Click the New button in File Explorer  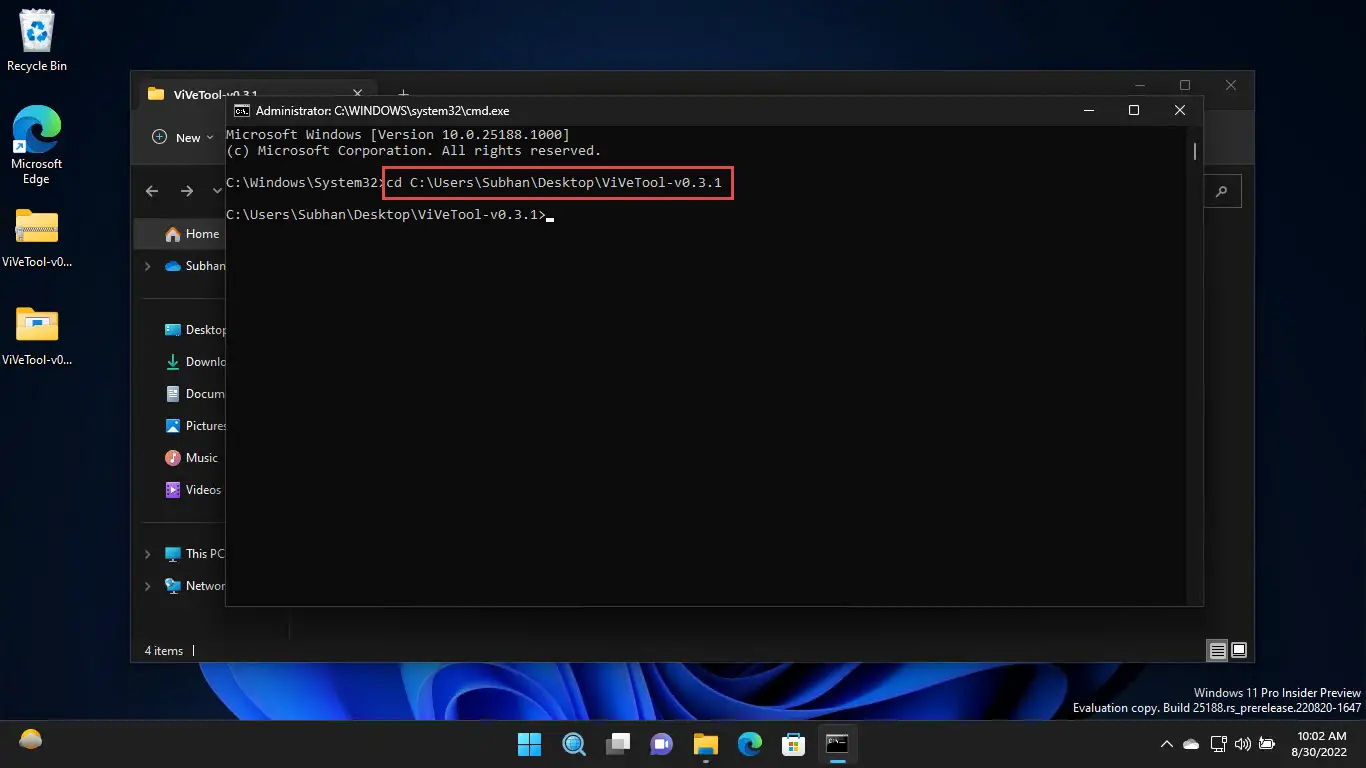(x=183, y=138)
